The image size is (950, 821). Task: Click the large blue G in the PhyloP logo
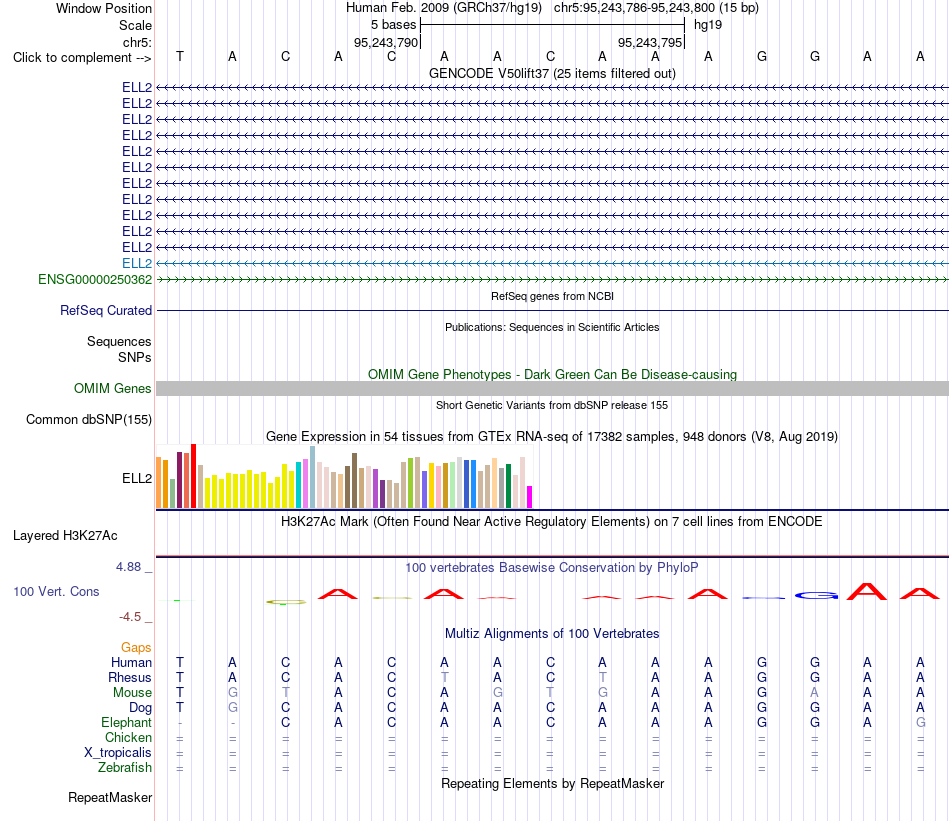[x=815, y=596]
